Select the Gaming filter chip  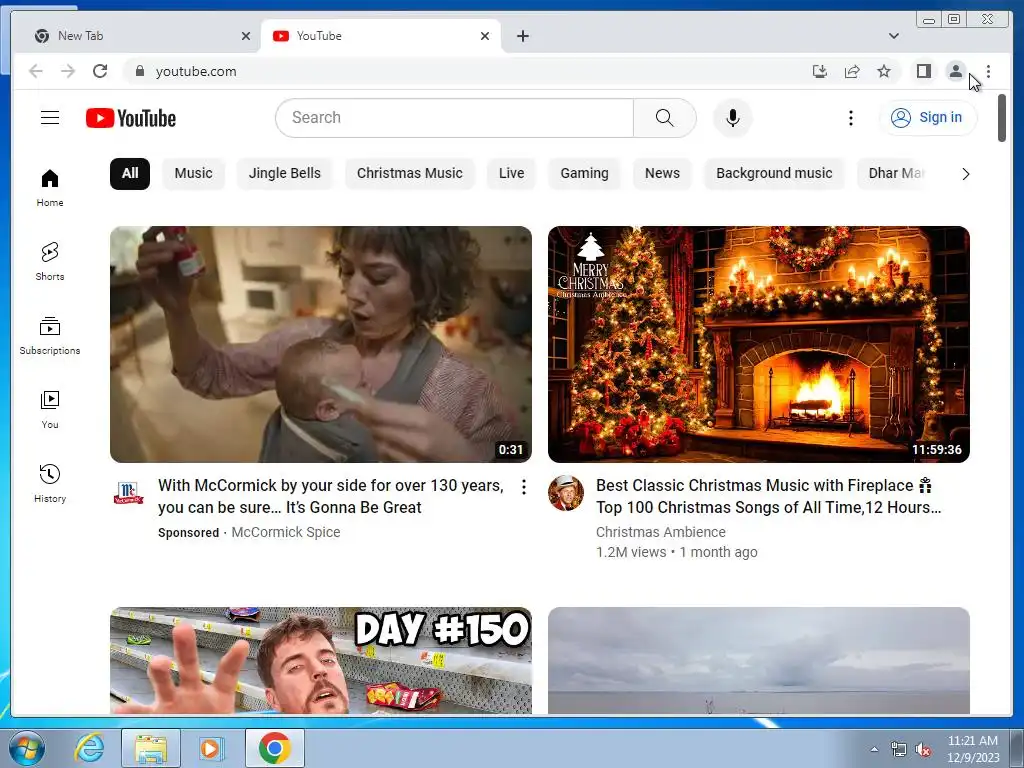tap(584, 174)
